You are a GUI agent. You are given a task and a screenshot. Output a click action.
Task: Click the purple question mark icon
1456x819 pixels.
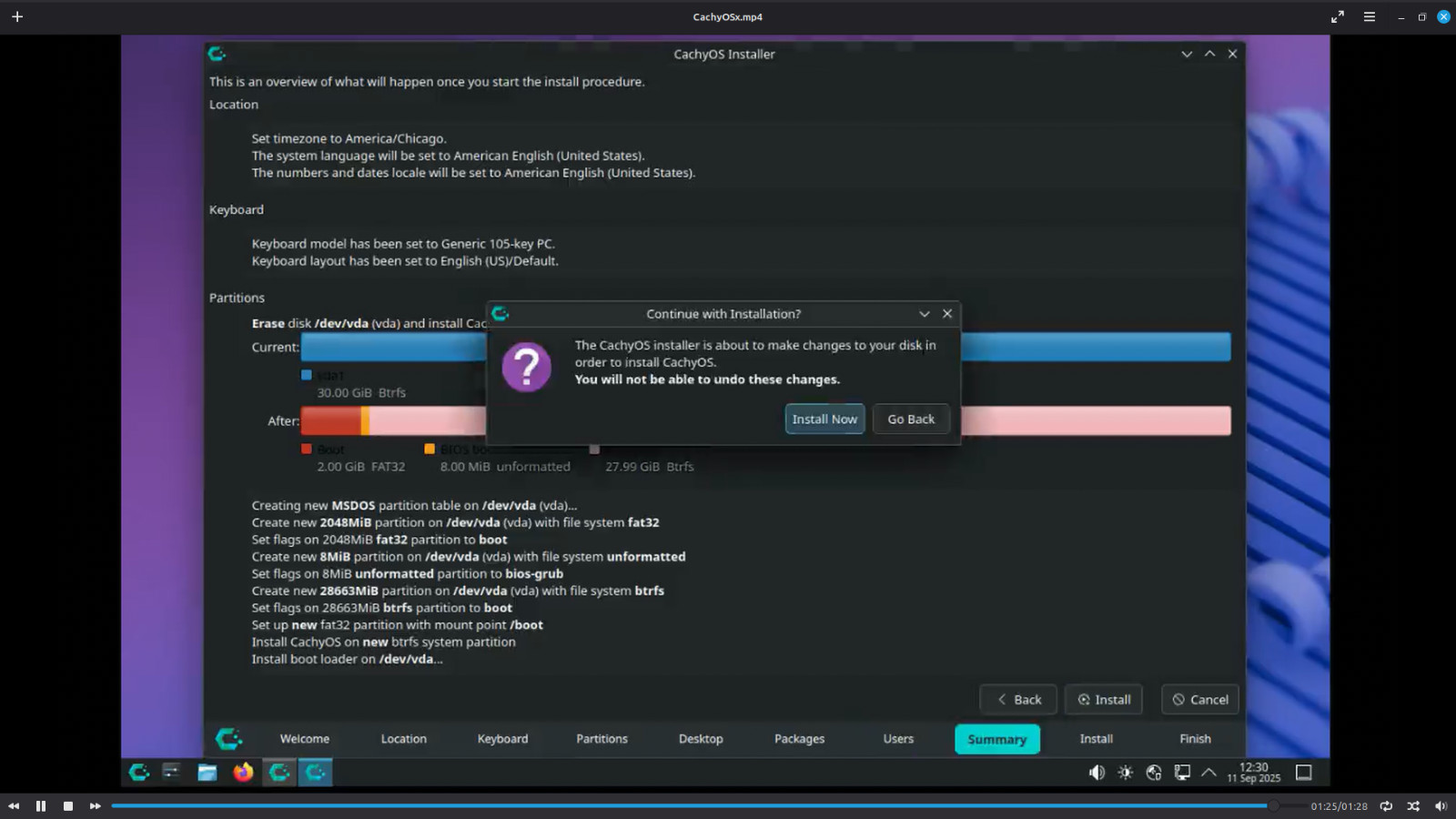point(526,367)
